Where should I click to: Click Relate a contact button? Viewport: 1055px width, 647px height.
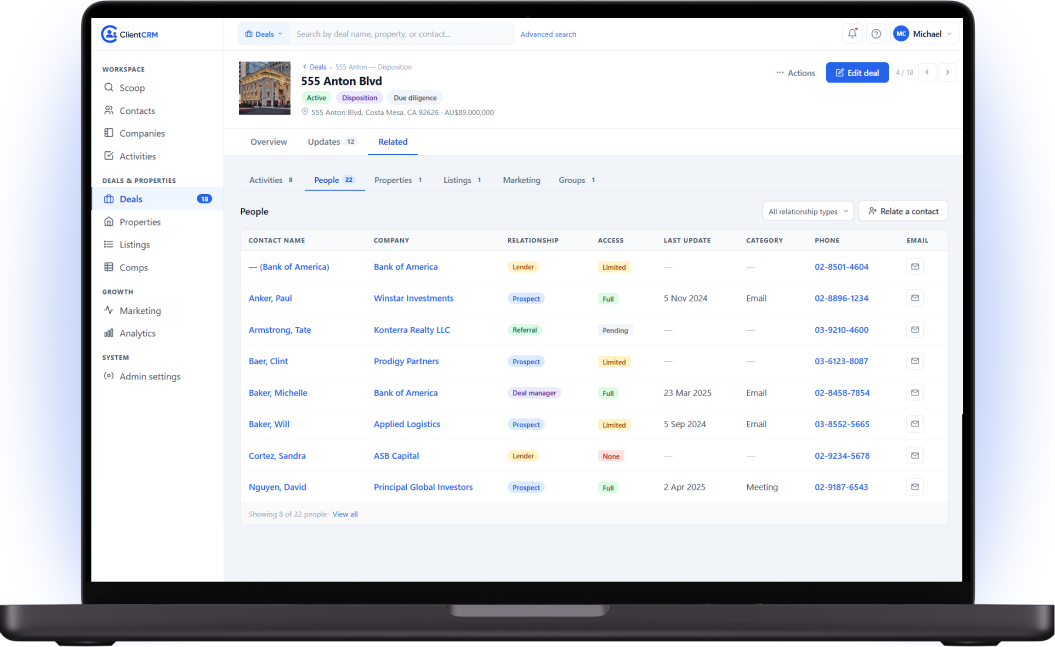pyautogui.click(x=904, y=211)
